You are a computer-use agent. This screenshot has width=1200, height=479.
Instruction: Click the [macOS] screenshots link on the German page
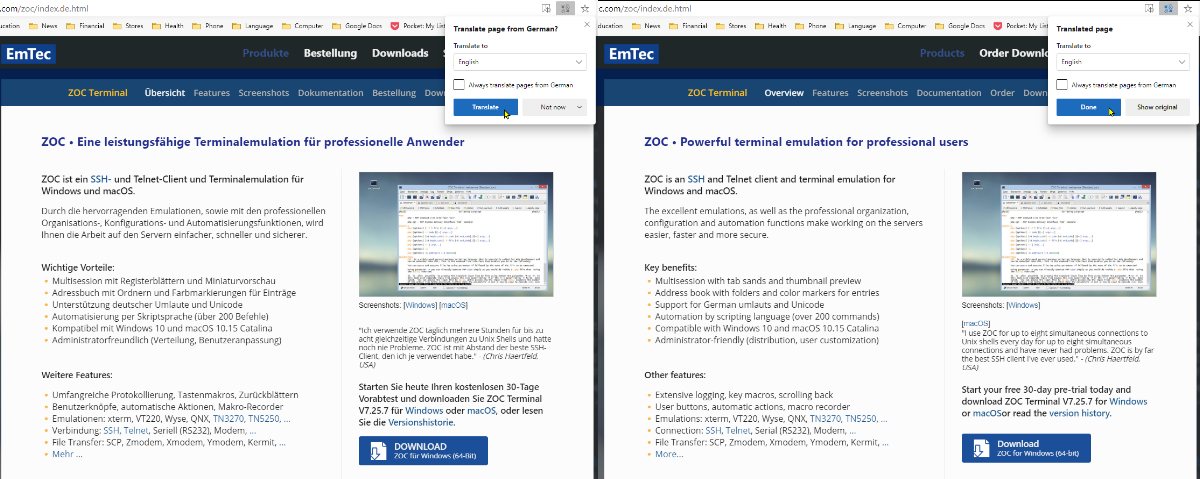tap(454, 304)
